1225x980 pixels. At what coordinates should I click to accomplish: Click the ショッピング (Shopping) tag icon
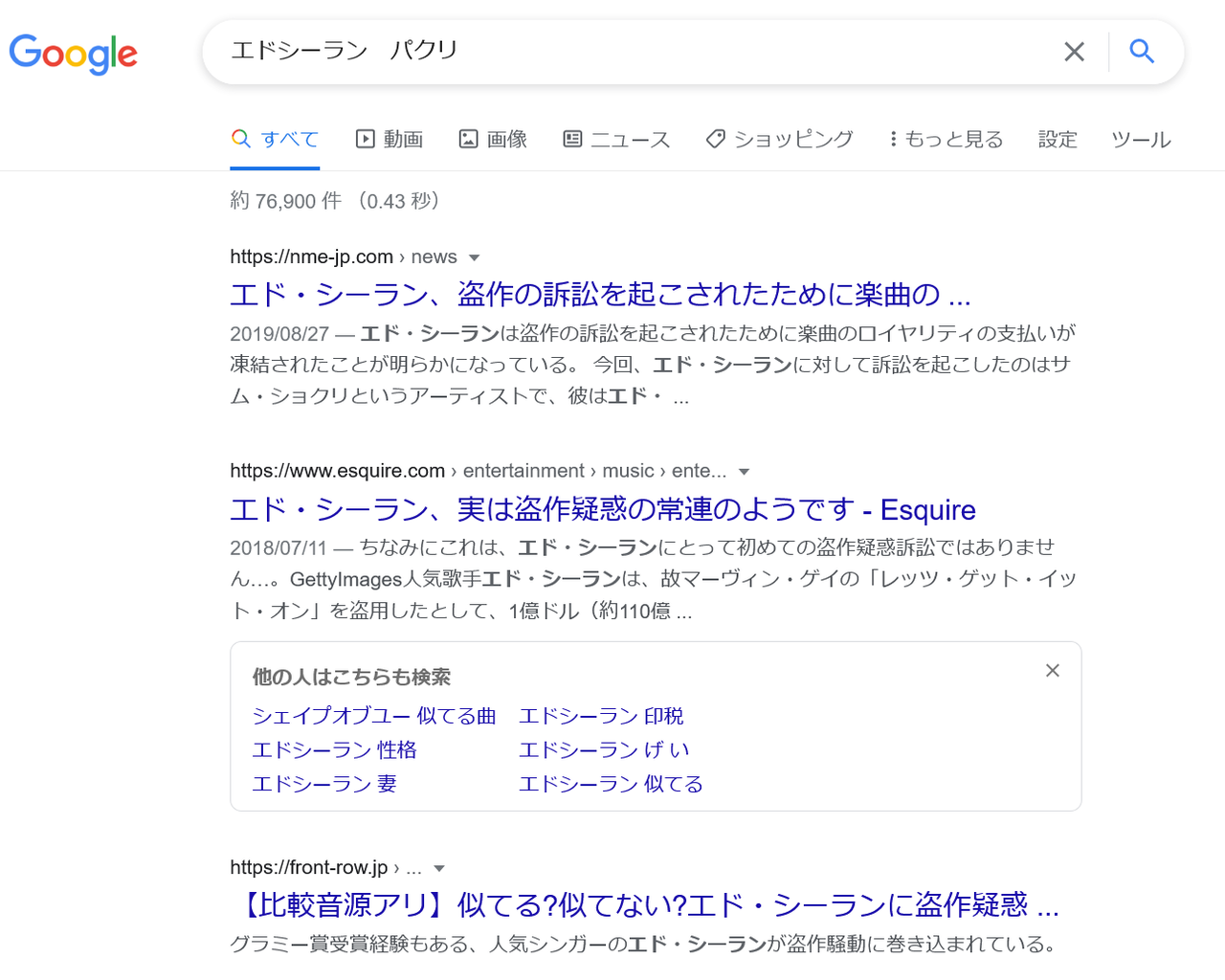tap(714, 139)
